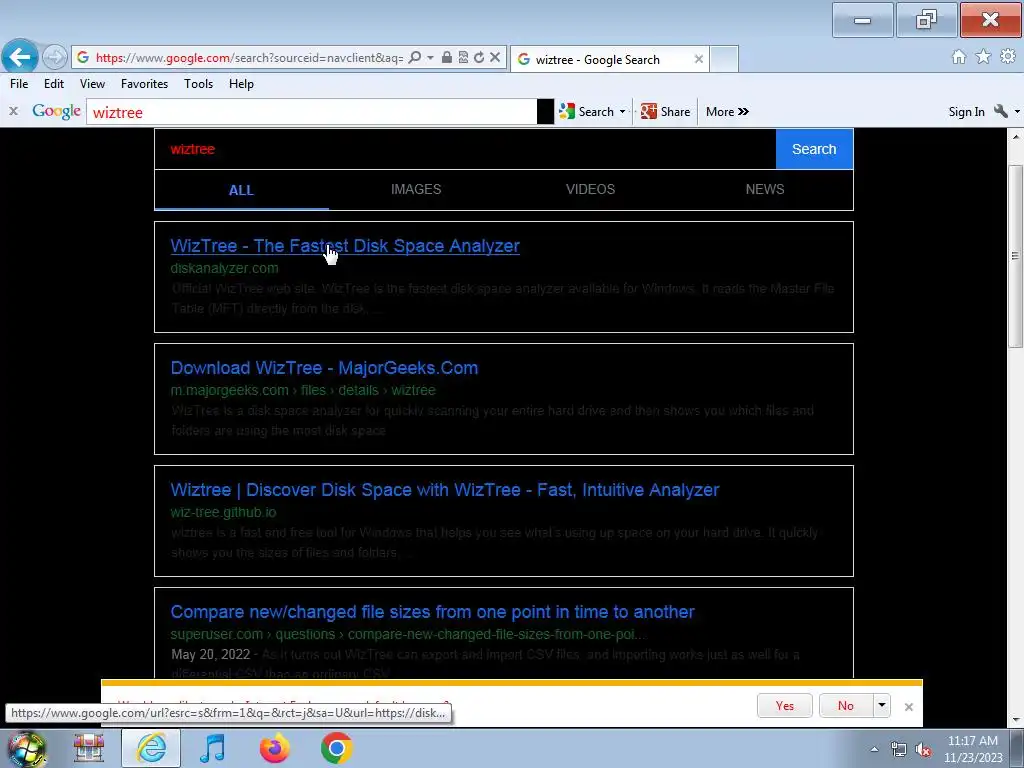
Task: Click the Internet Explorer taskbar icon
Action: tap(151, 748)
